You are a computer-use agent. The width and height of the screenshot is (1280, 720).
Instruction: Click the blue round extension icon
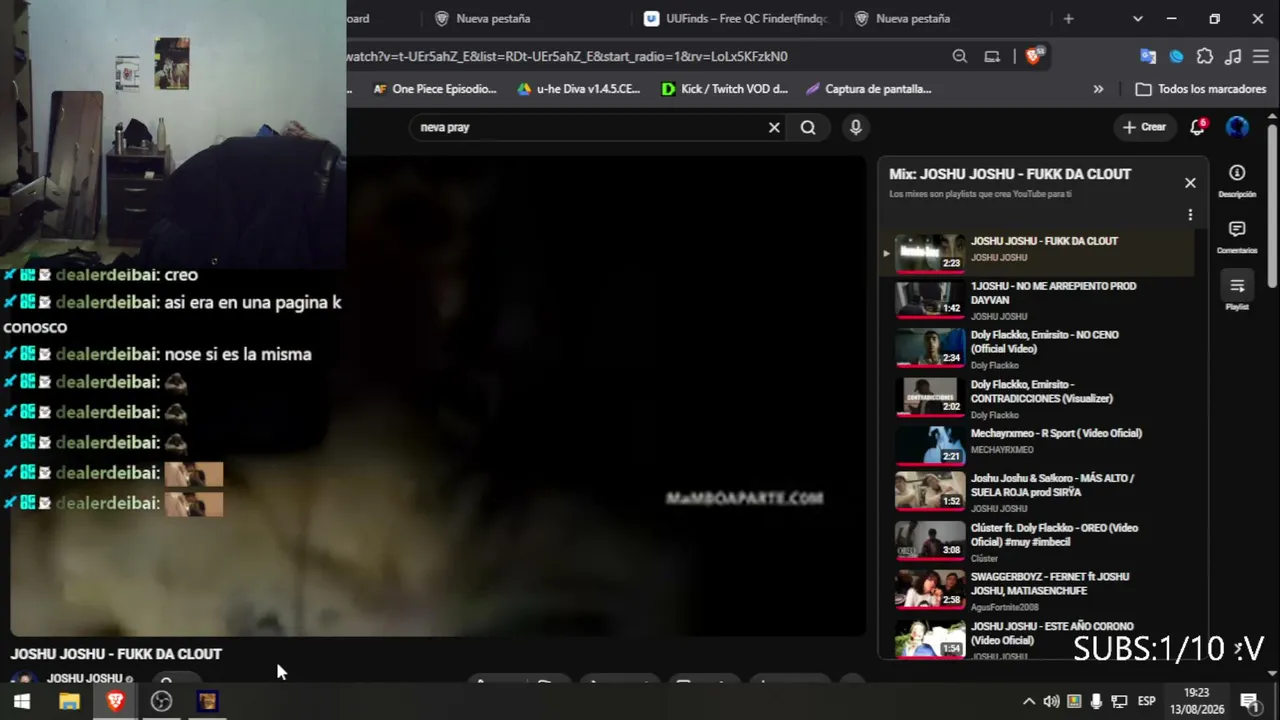coord(1177,56)
